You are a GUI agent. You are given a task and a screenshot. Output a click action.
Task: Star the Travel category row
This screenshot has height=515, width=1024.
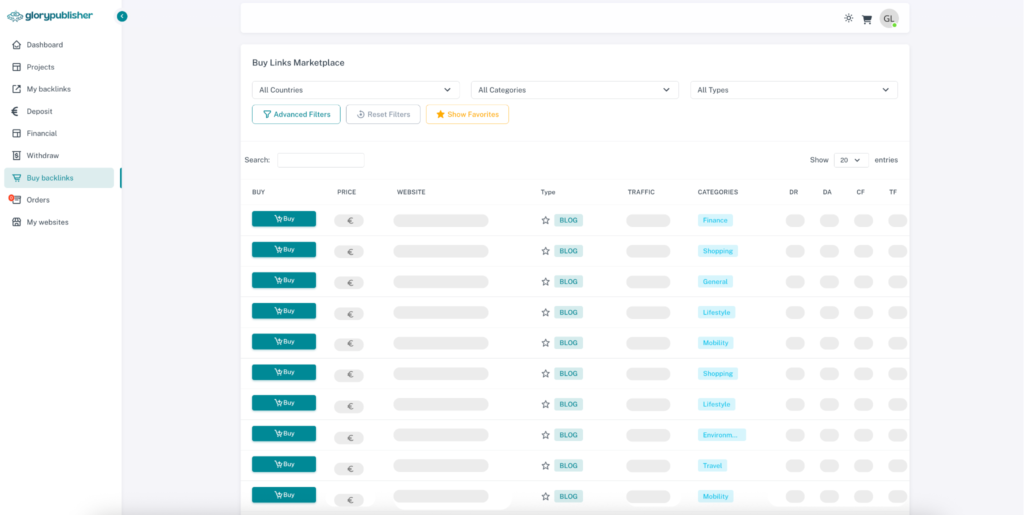[546, 465]
